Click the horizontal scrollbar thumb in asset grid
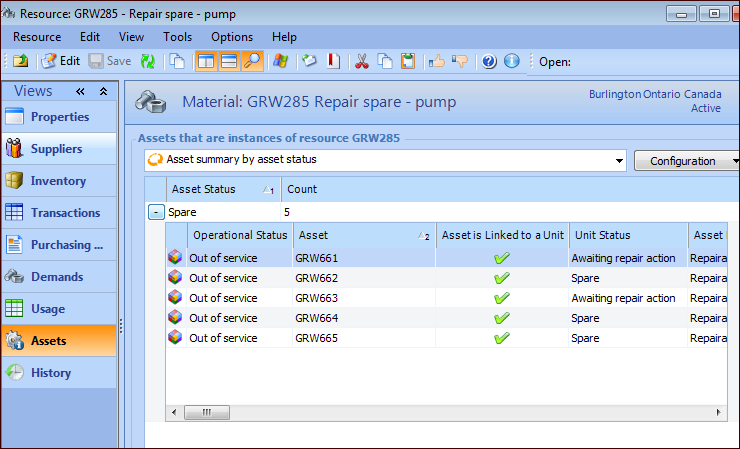This screenshot has width=740, height=449. [x=207, y=412]
